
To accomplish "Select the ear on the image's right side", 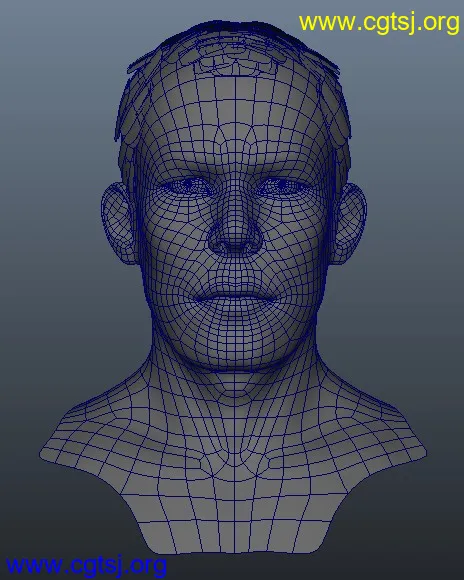I will 350,223.
